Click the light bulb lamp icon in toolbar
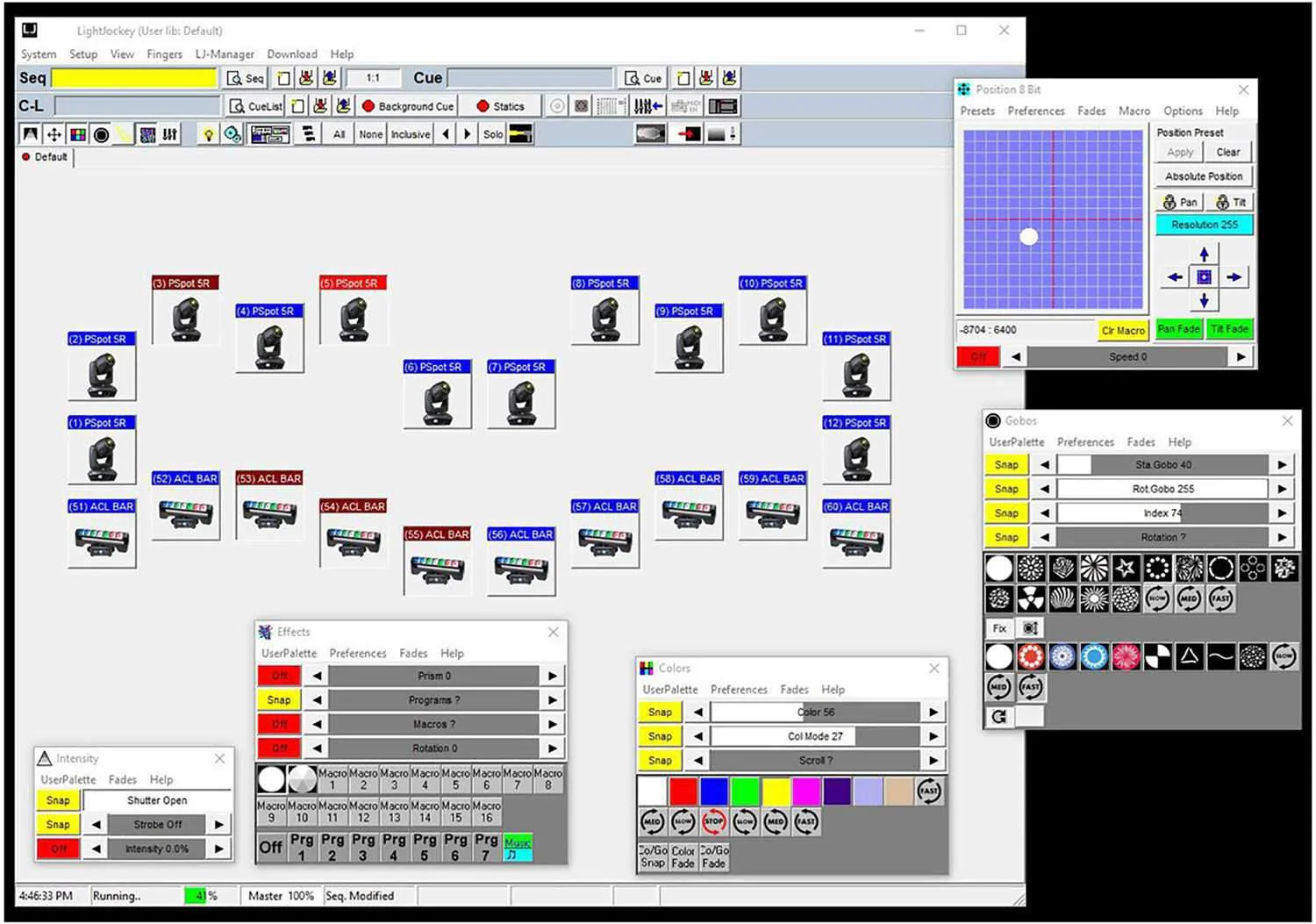Viewport: 1316px width, 924px height. coord(208,134)
